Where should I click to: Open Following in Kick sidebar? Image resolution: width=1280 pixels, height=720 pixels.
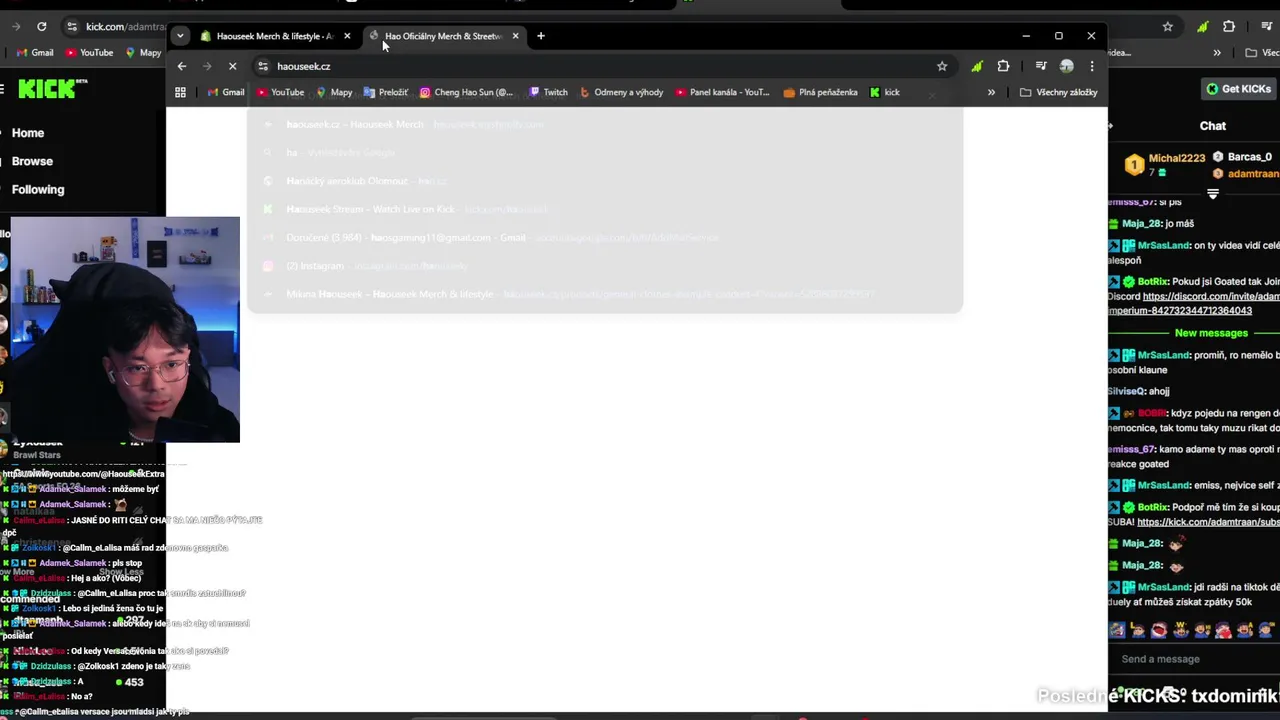[x=38, y=189]
